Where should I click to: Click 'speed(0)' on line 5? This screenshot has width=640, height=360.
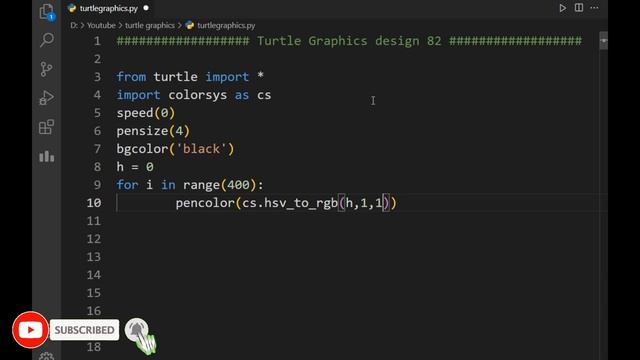click(146, 113)
